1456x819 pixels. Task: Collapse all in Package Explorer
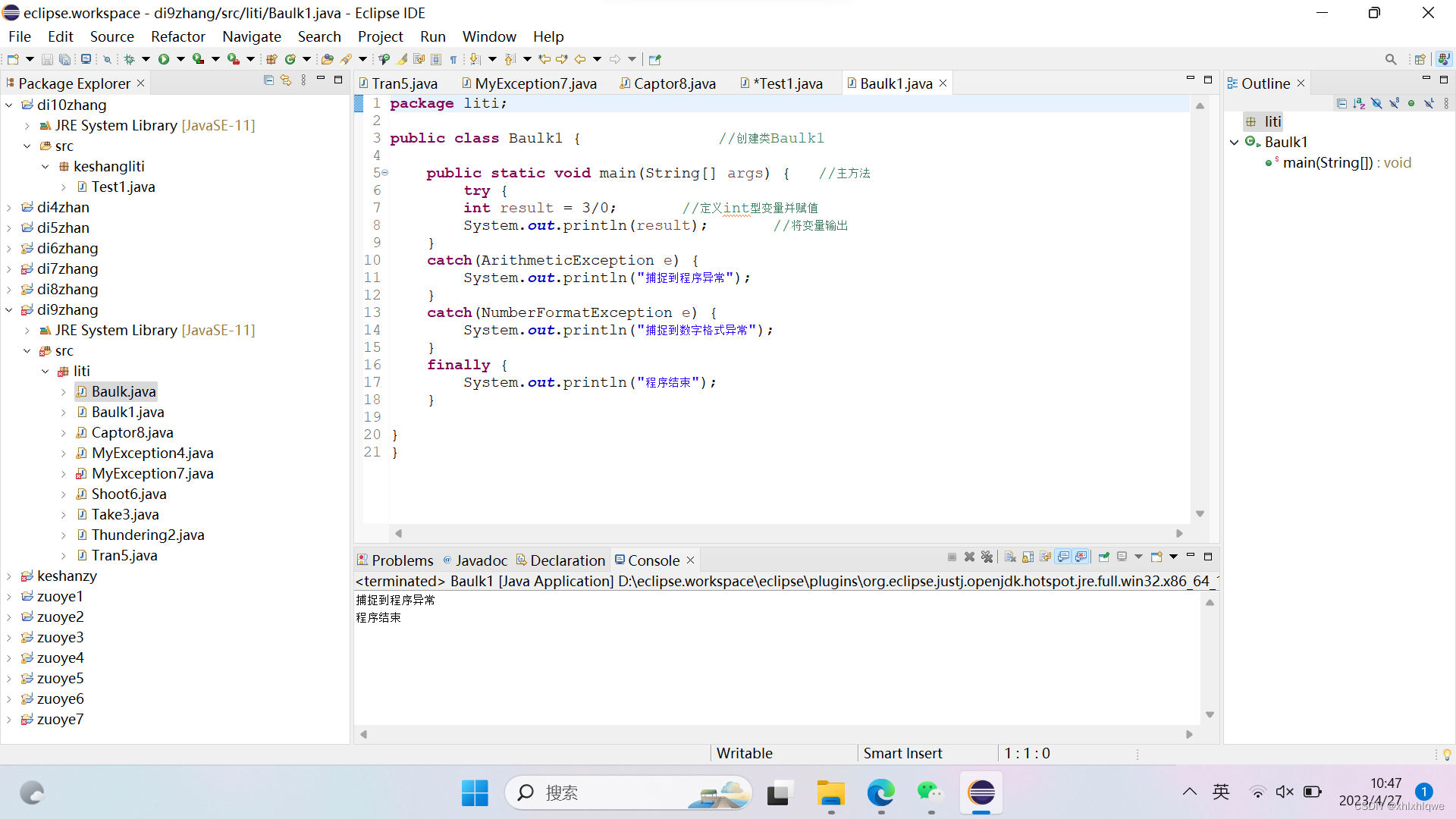click(x=268, y=80)
